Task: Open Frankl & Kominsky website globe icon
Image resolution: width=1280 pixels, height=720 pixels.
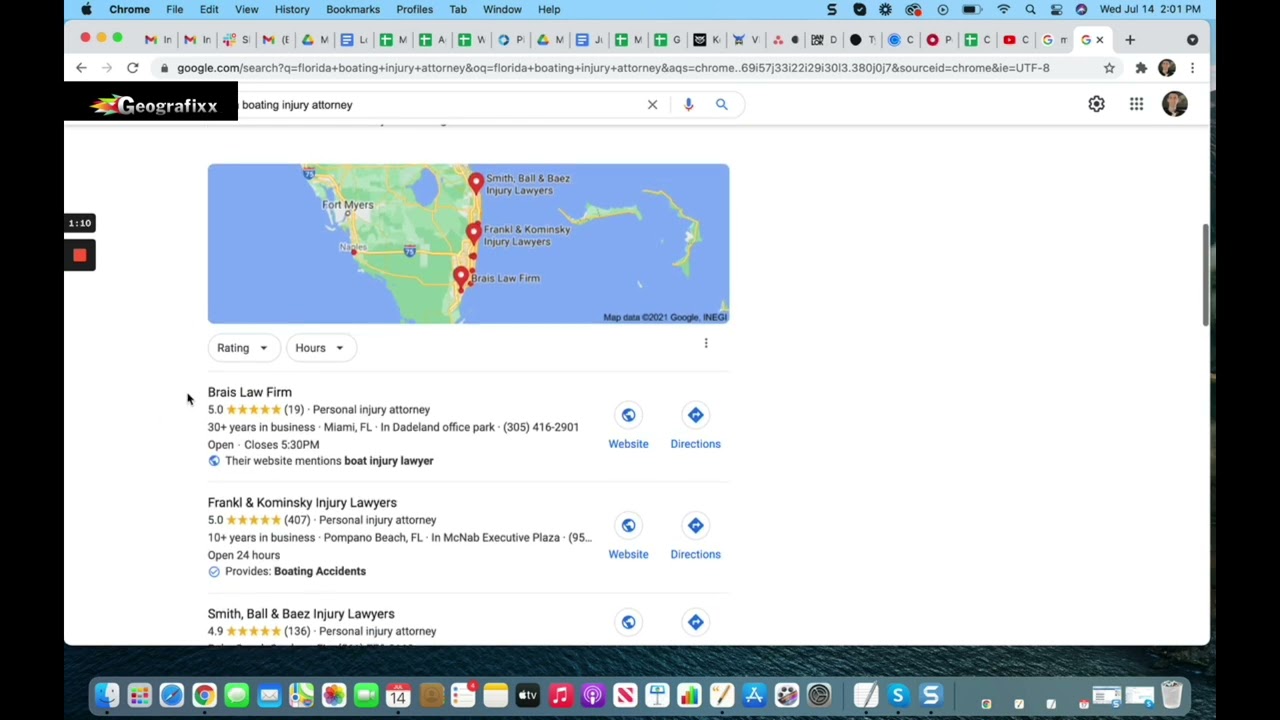Action: 628,525
